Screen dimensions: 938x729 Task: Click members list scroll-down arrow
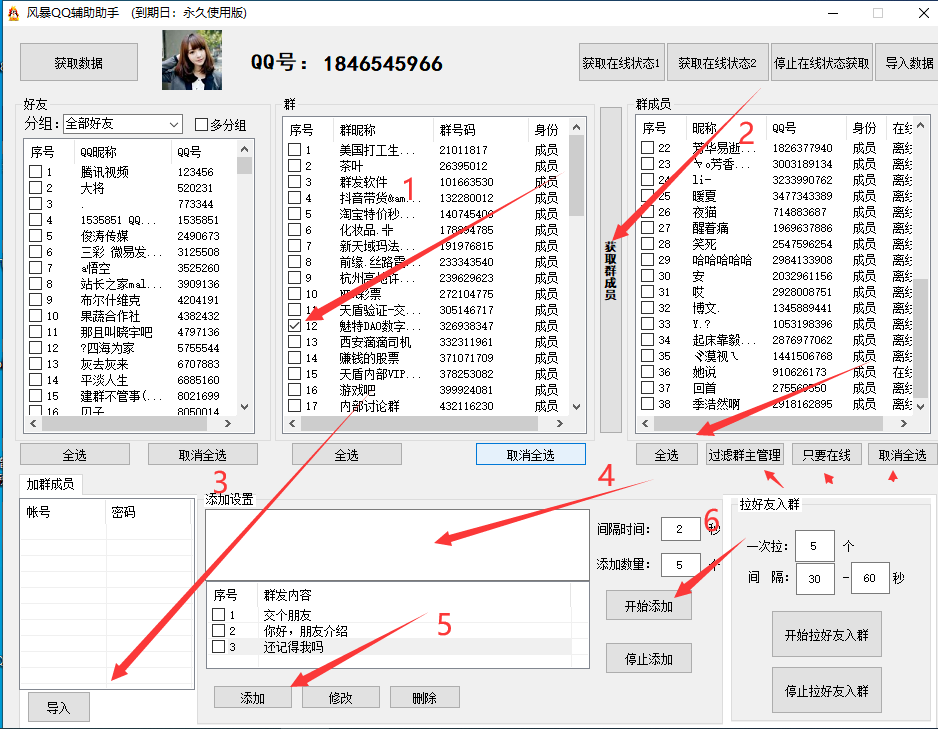click(x=921, y=405)
